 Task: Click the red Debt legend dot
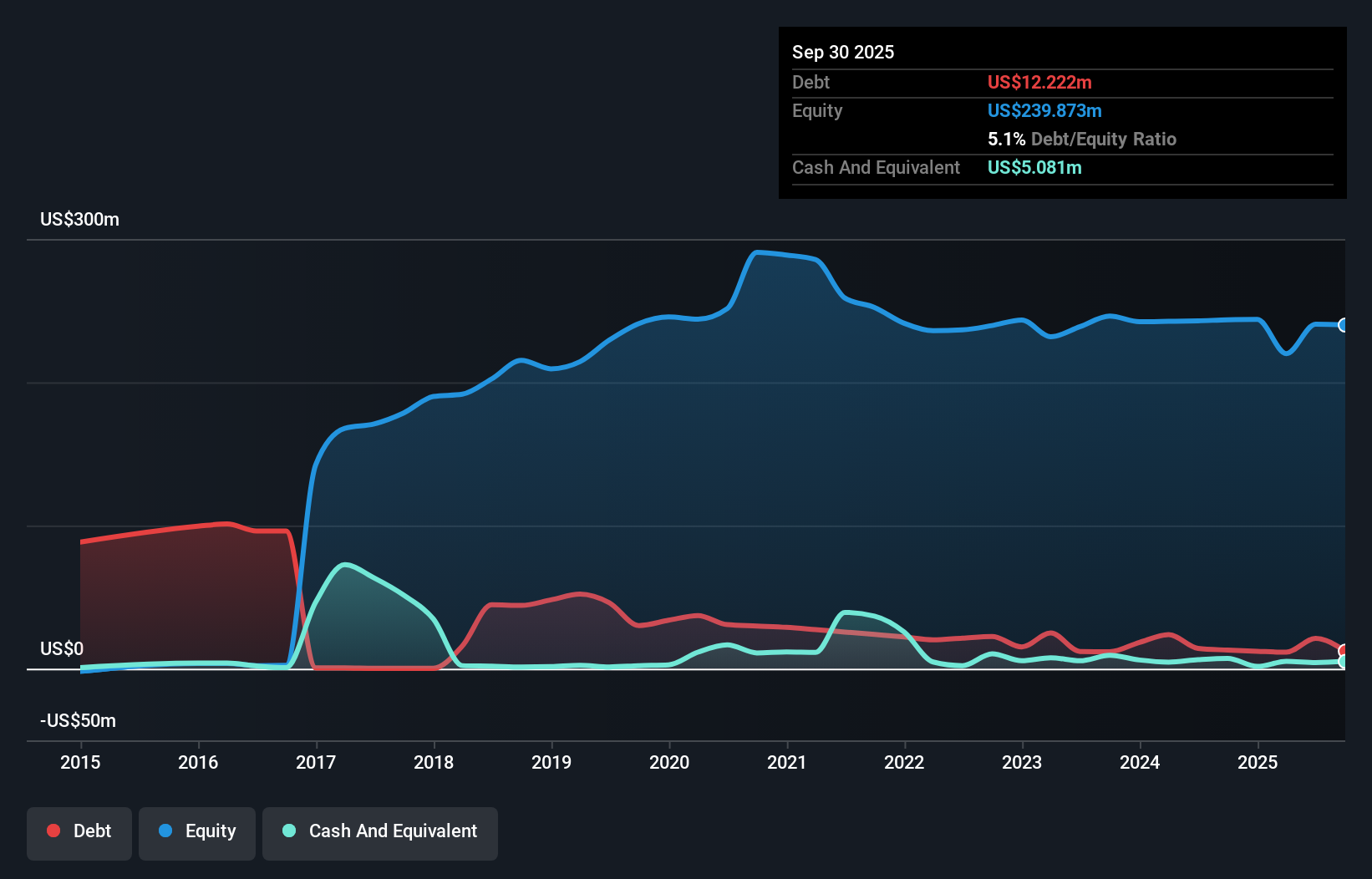(x=53, y=831)
